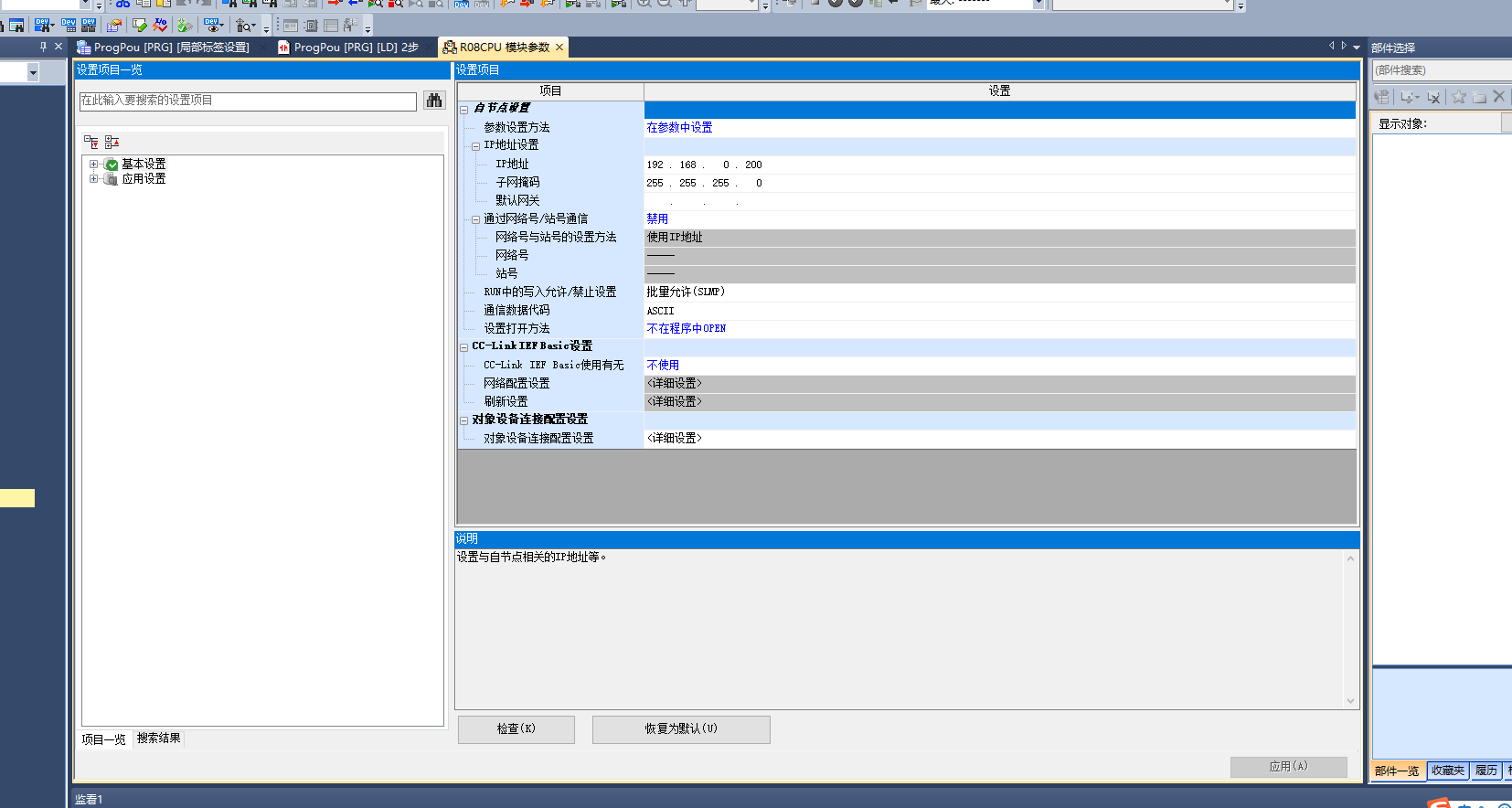Switch to the 搜索结果 tab
The width and height of the screenshot is (1512, 808).
(x=158, y=739)
